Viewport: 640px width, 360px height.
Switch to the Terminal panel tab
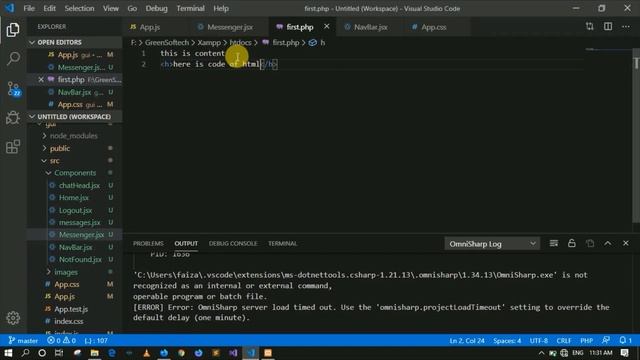282,243
